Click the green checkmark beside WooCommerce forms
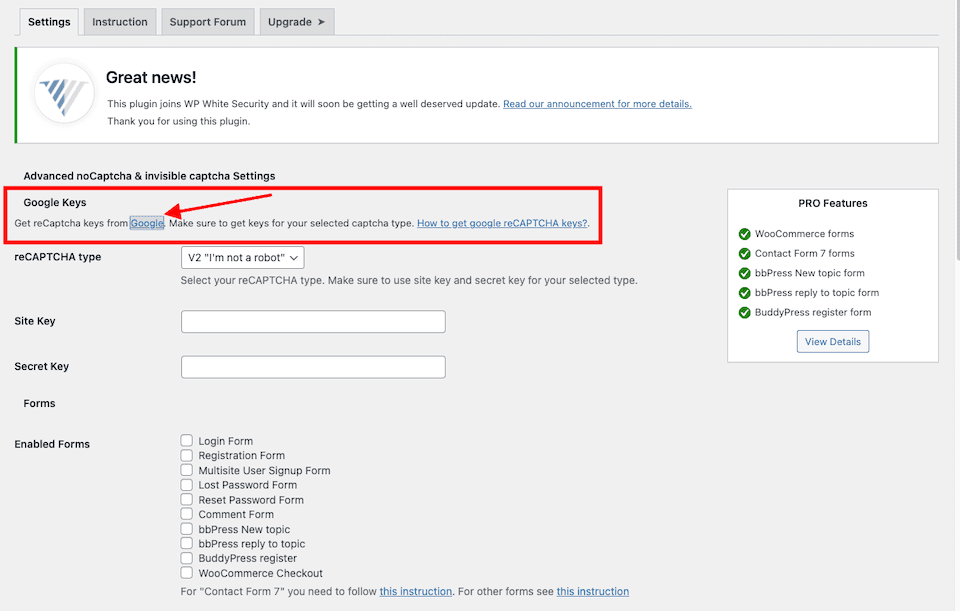The image size is (960, 611). pos(744,234)
